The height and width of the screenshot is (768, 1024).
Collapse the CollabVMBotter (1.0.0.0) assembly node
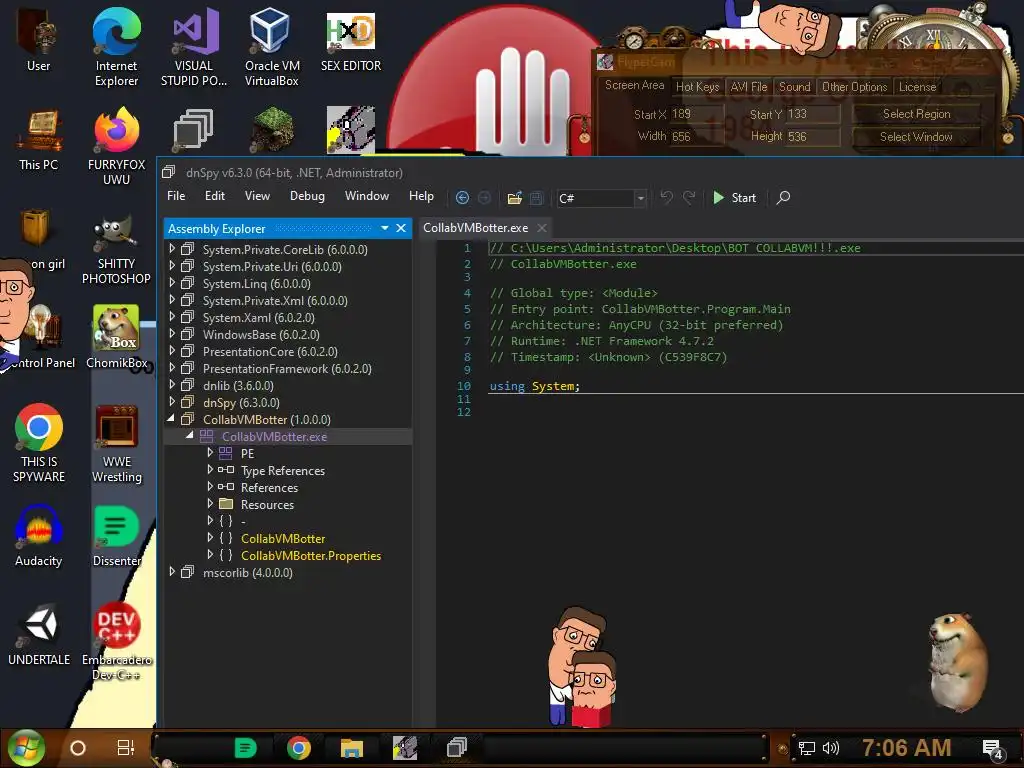tap(171, 418)
